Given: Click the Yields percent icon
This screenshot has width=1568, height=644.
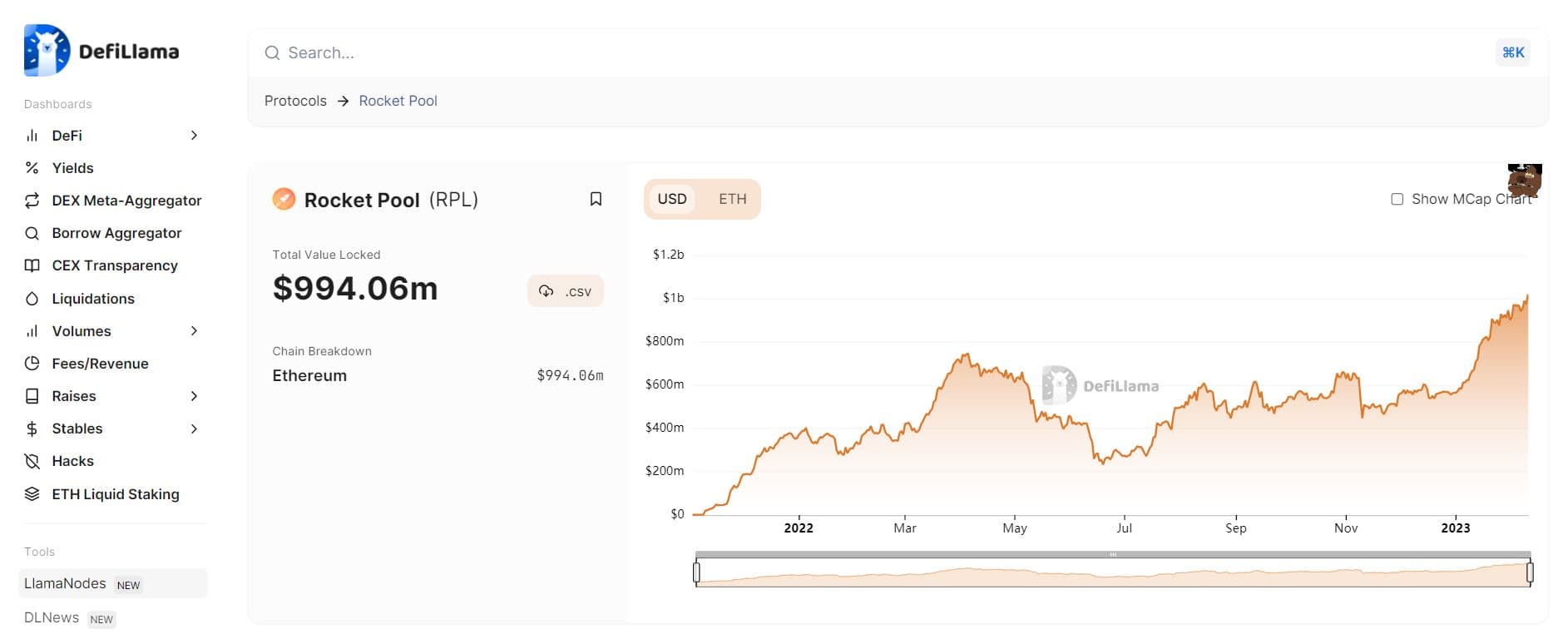Looking at the screenshot, I should pyautogui.click(x=32, y=168).
